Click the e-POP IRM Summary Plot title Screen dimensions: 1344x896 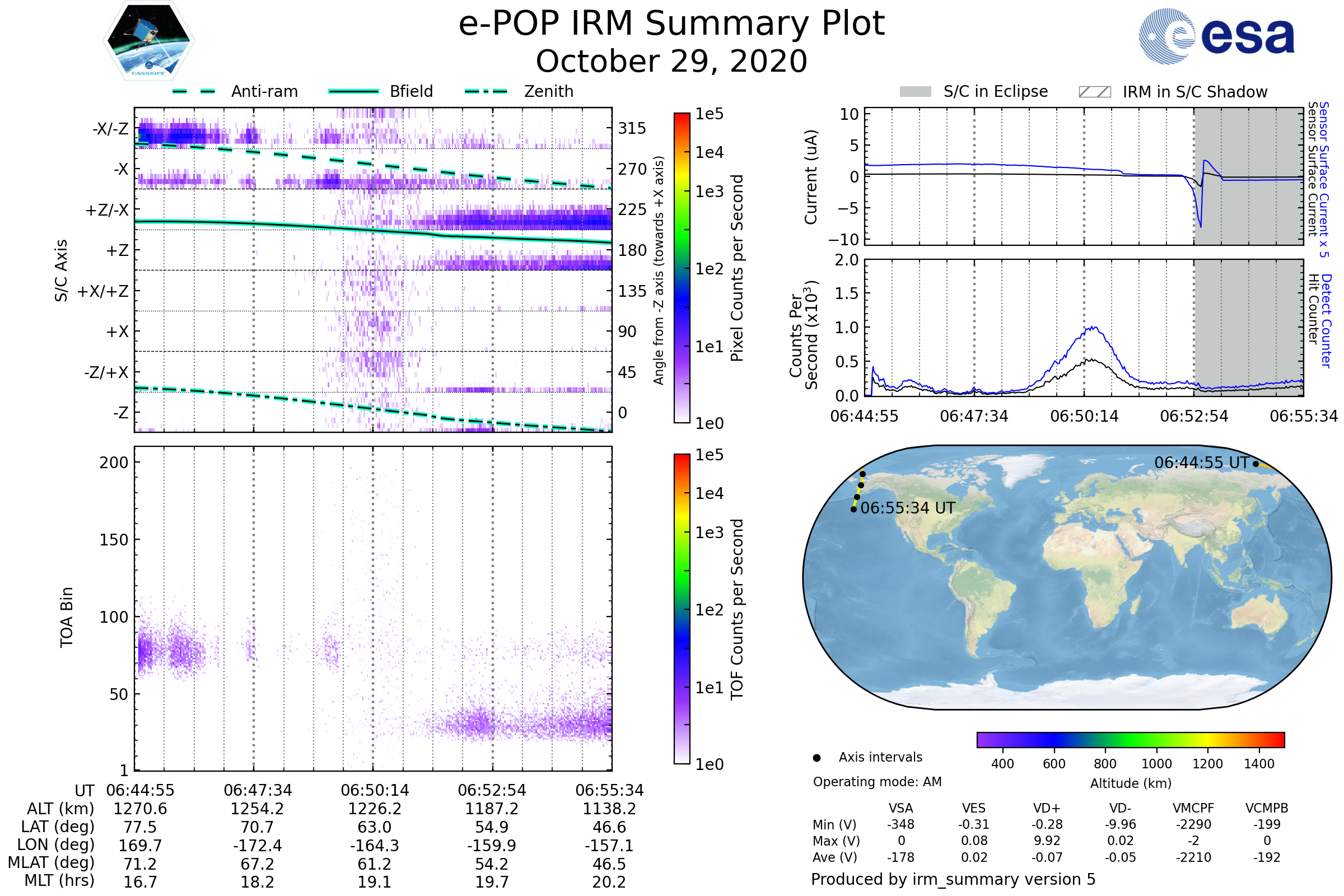coord(671,24)
